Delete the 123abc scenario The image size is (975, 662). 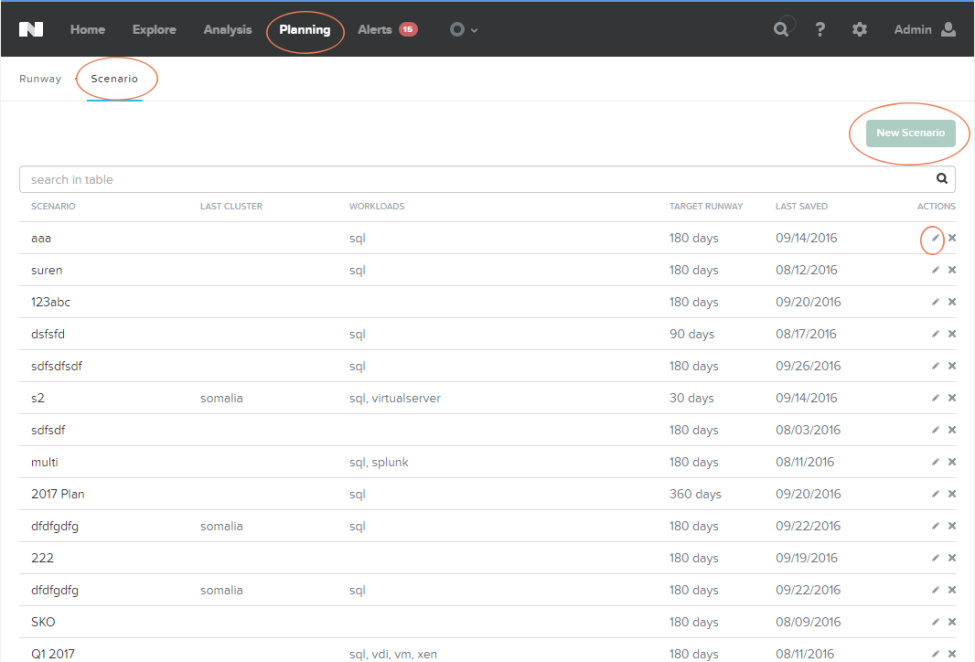pyautogui.click(x=952, y=302)
